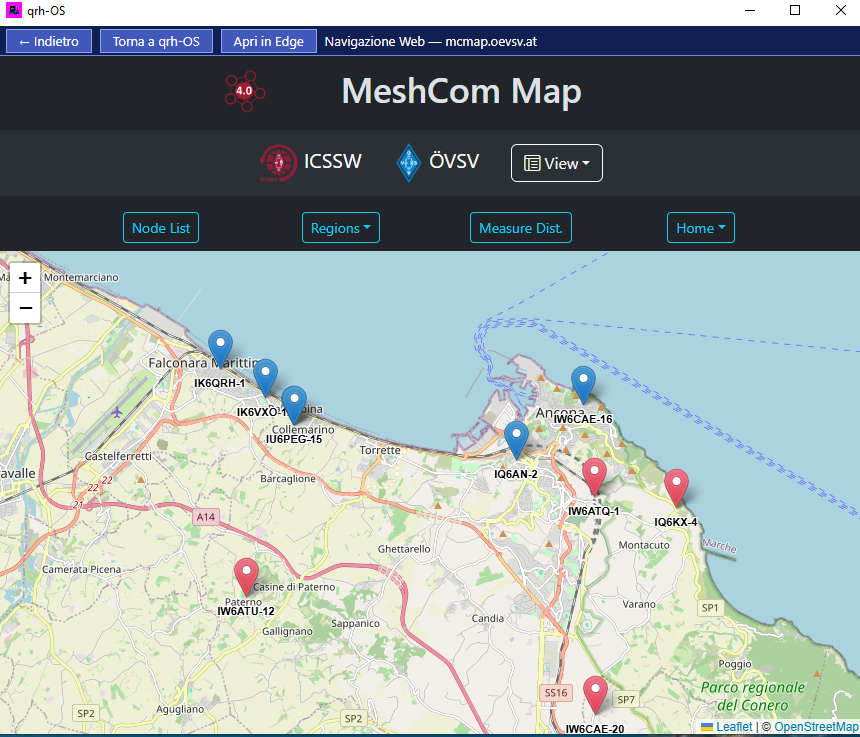Click the IW6ATQ-1 node label
Screen dimensions: 860x737
[593, 511]
